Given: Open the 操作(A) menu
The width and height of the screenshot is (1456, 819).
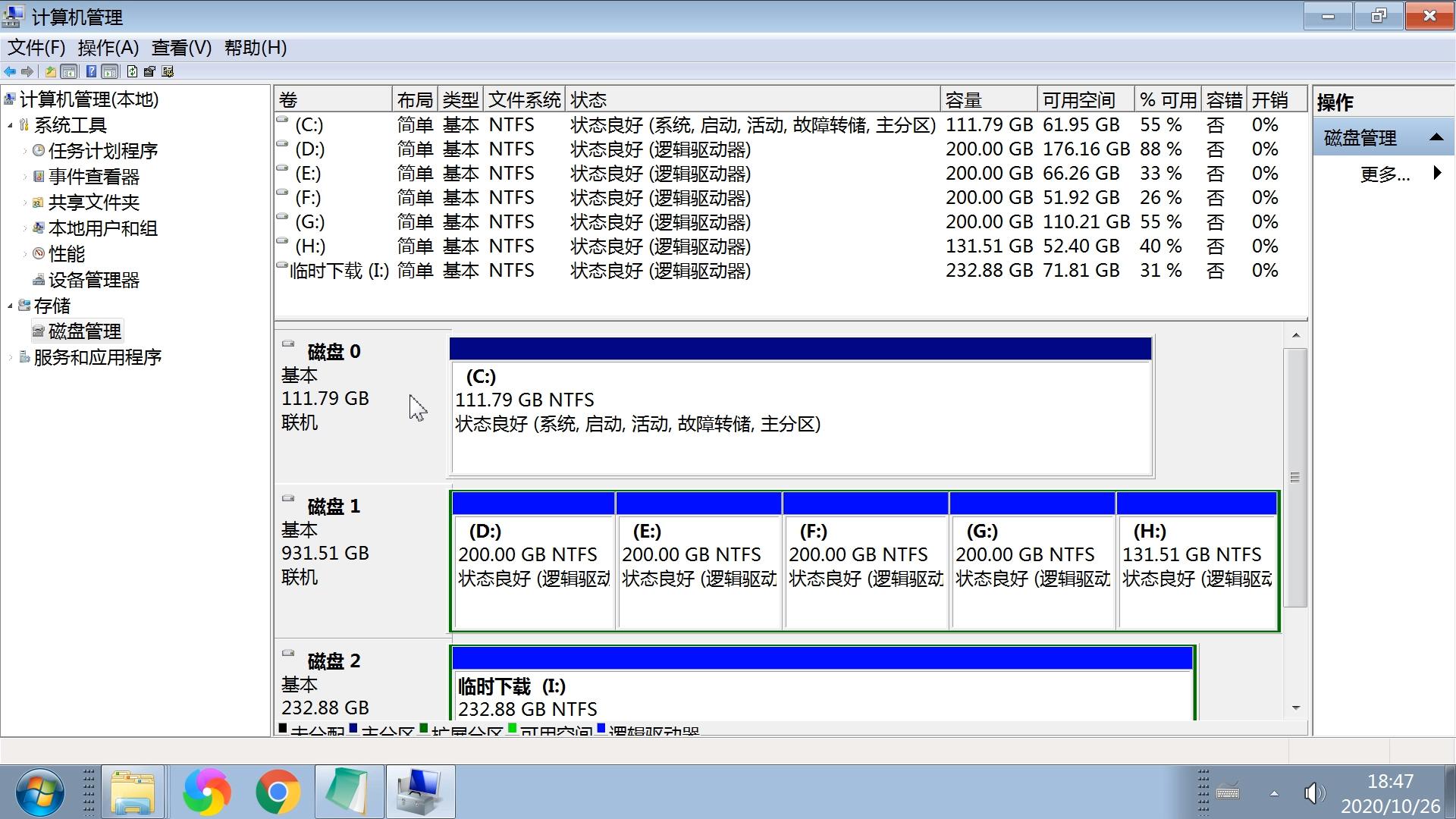Looking at the screenshot, I should pyautogui.click(x=108, y=48).
